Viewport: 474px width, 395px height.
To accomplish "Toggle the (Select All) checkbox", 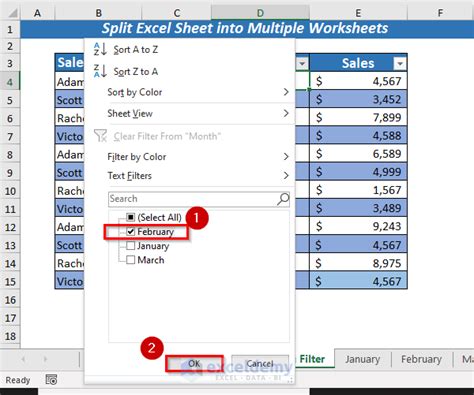I will (131, 218).
